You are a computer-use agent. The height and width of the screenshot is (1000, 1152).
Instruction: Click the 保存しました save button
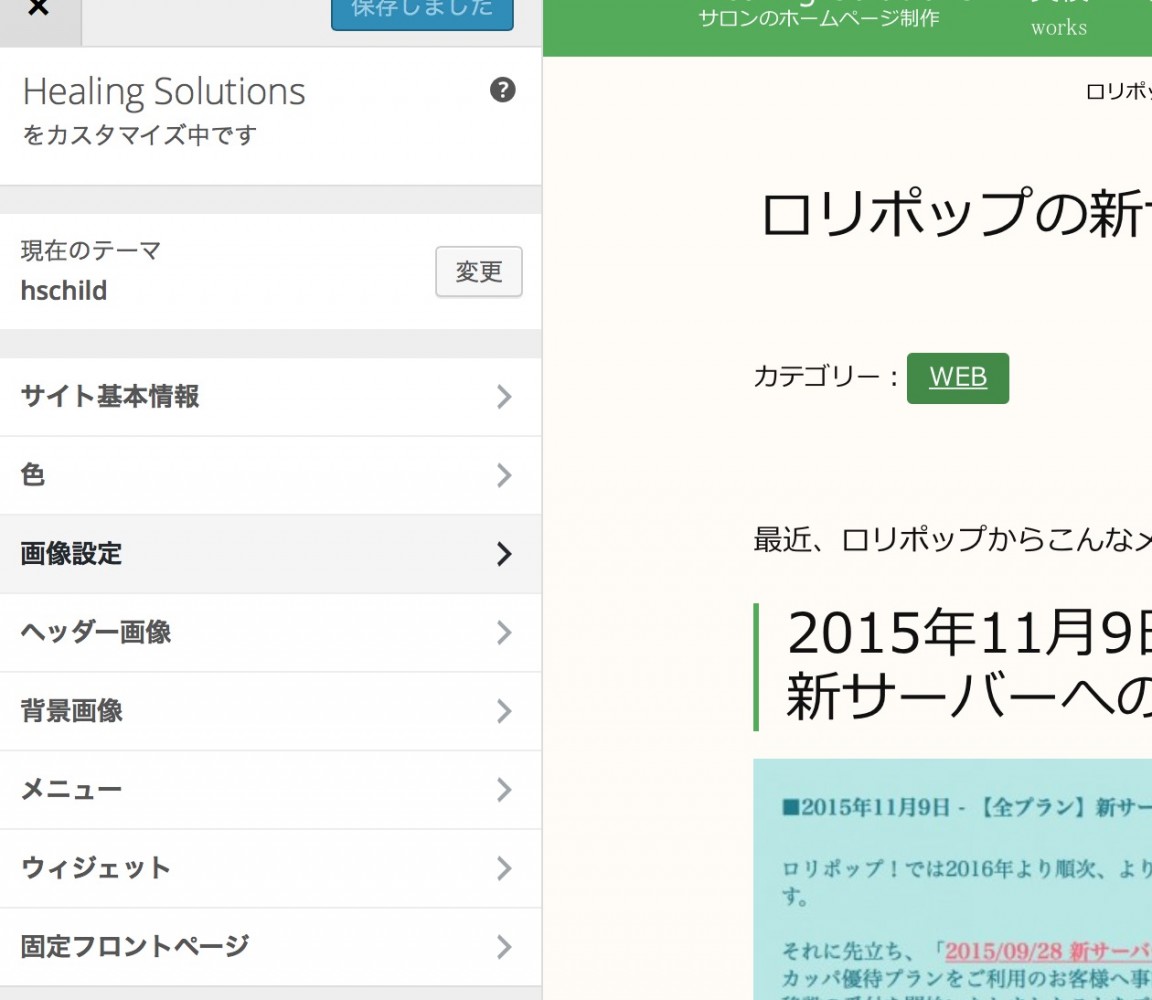[422, 12]
